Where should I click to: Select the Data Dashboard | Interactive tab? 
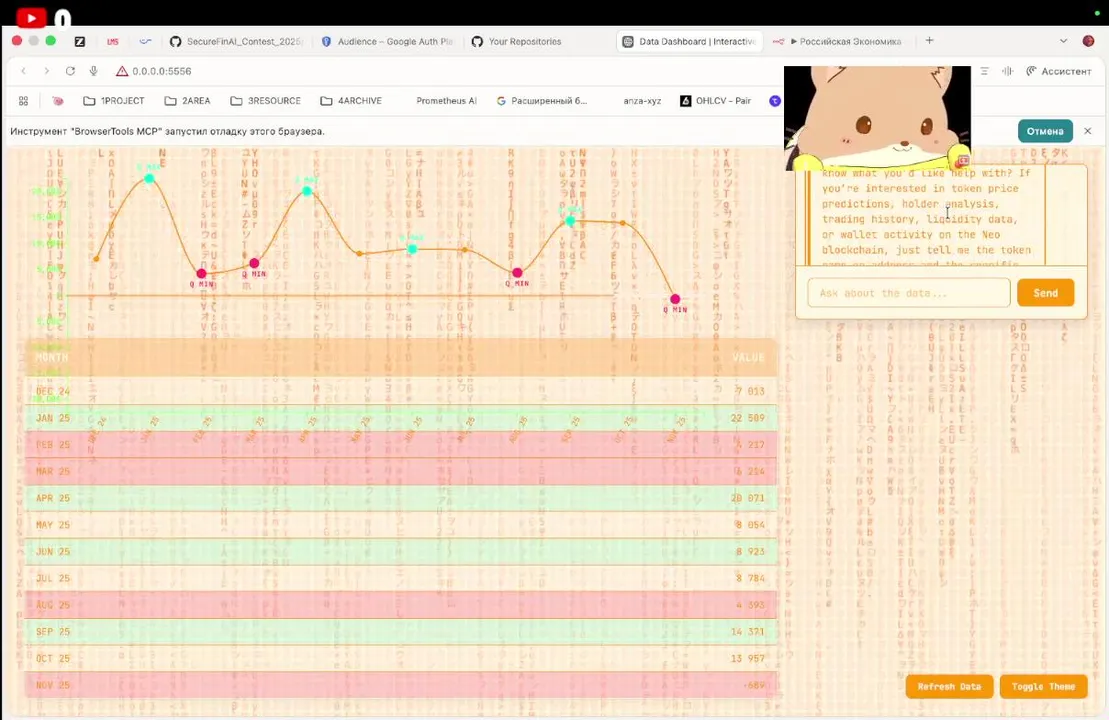point(690,41)
